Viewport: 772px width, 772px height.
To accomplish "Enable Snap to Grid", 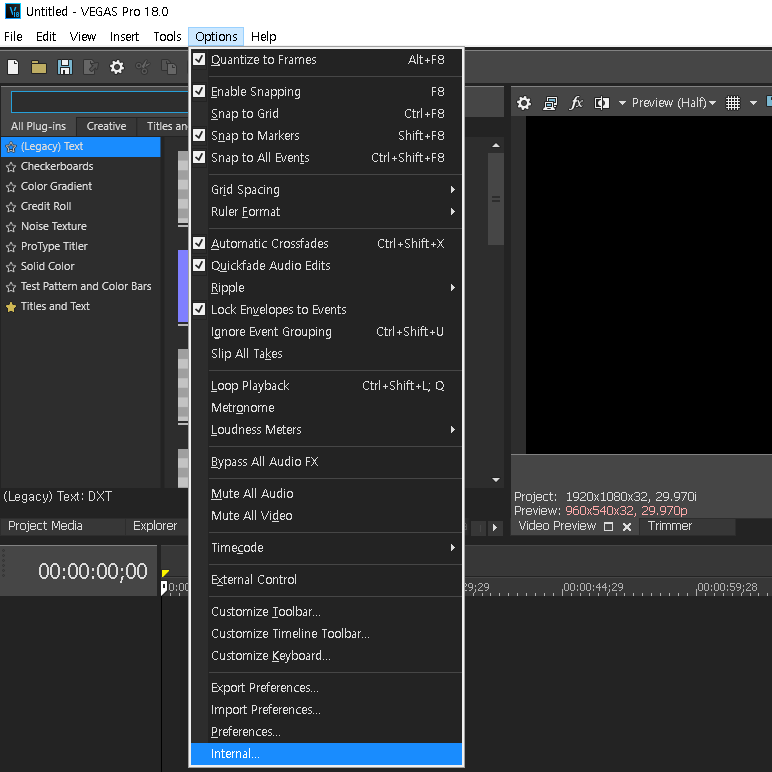I will coord(326,114).
